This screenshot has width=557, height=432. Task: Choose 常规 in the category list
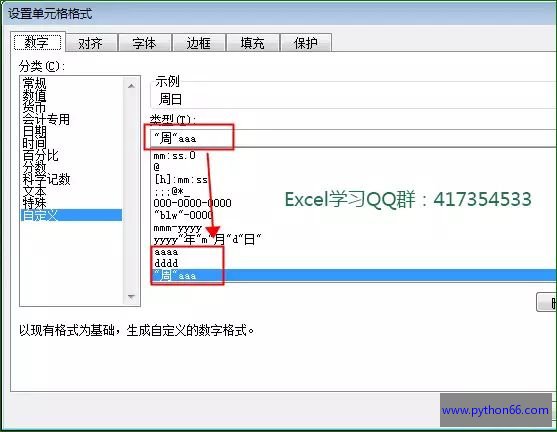pyautogui.click(x=34, y=84)
